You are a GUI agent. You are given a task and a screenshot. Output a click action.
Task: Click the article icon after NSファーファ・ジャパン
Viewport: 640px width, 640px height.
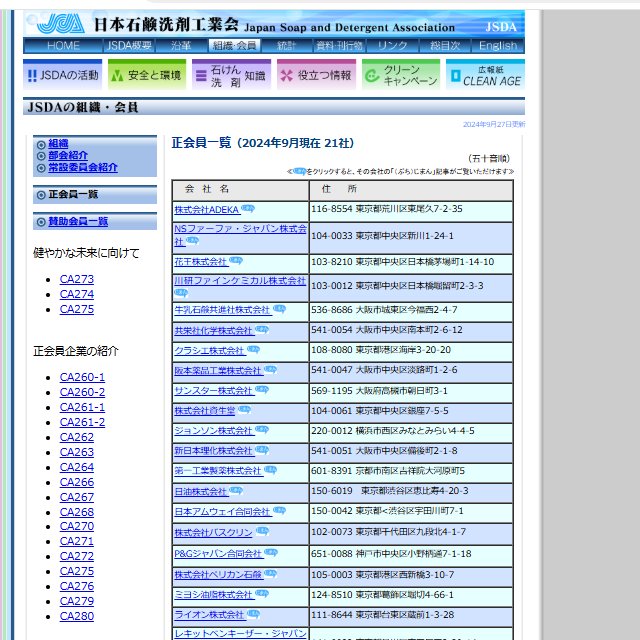point(192,241)
